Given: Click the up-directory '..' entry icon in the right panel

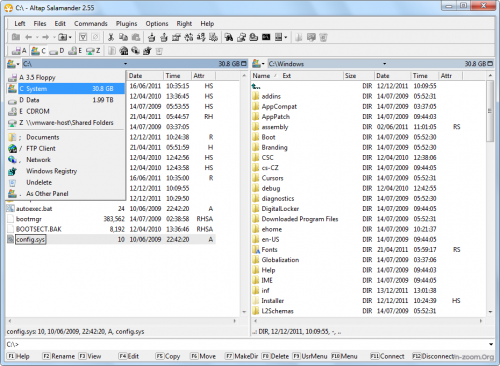Looking at the screenshot, I should pos(256,86).
